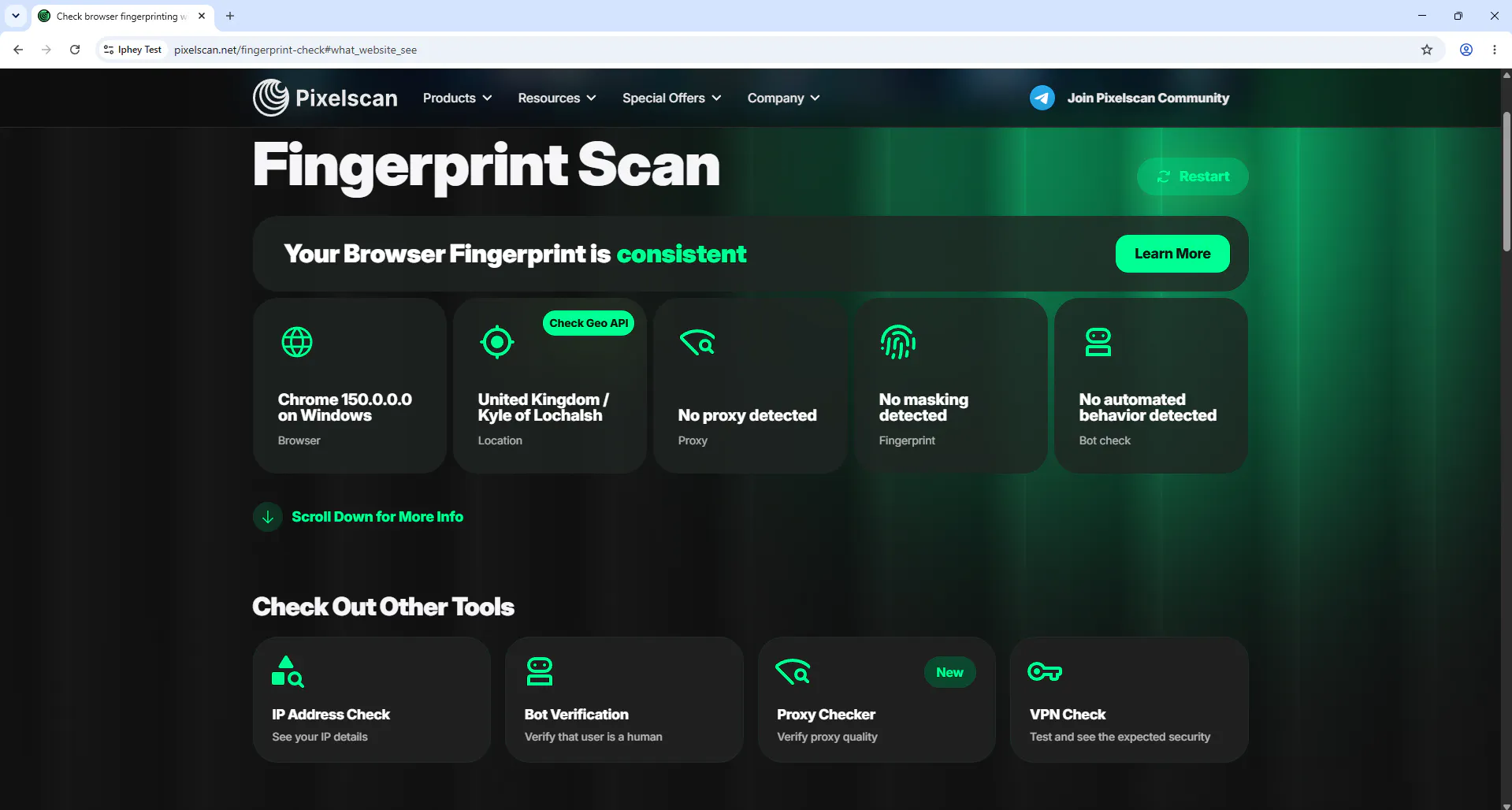Click the scrollbar down arrow

point(1506,805)
